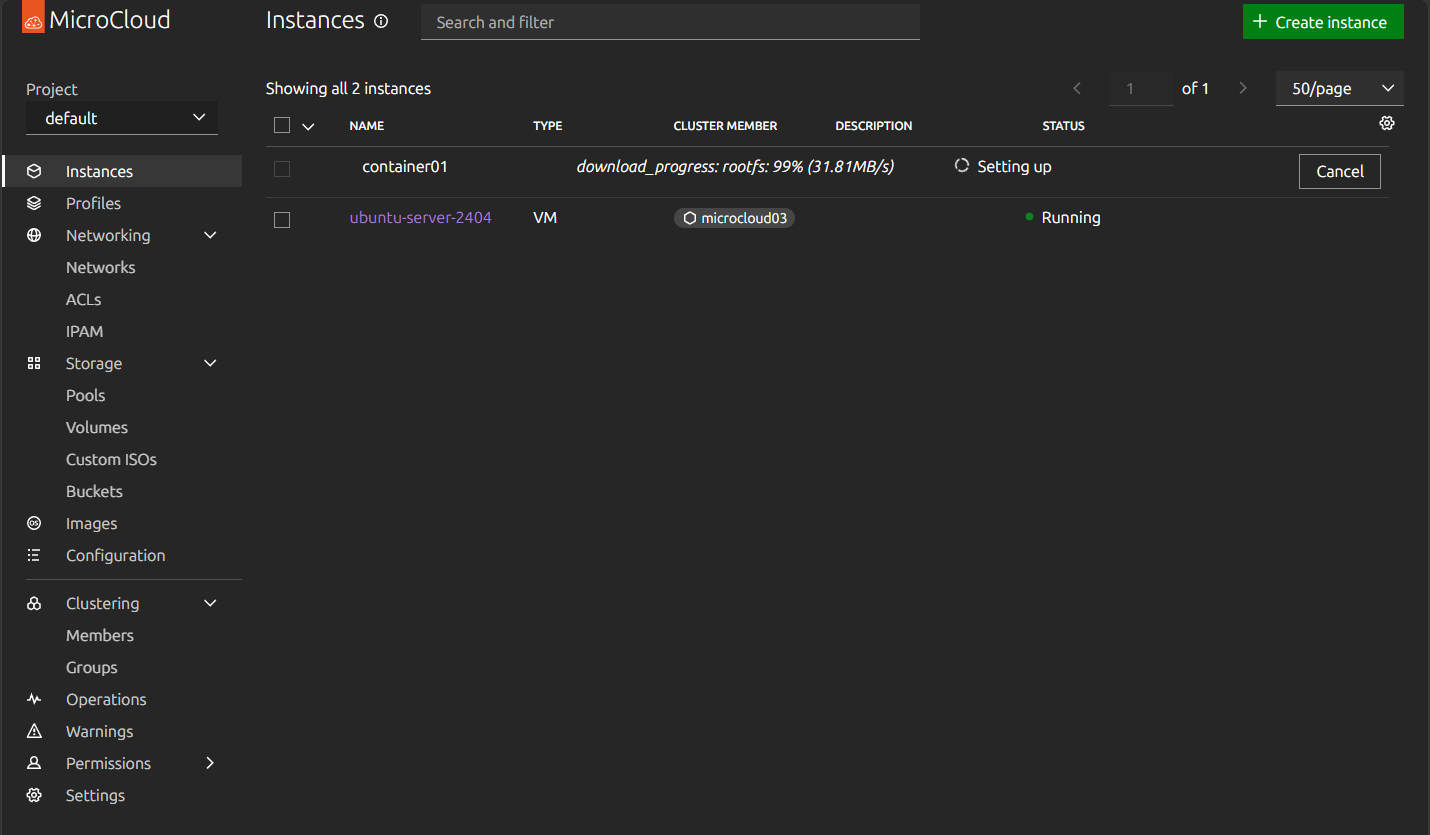Open the Project default dropdown

122,118
